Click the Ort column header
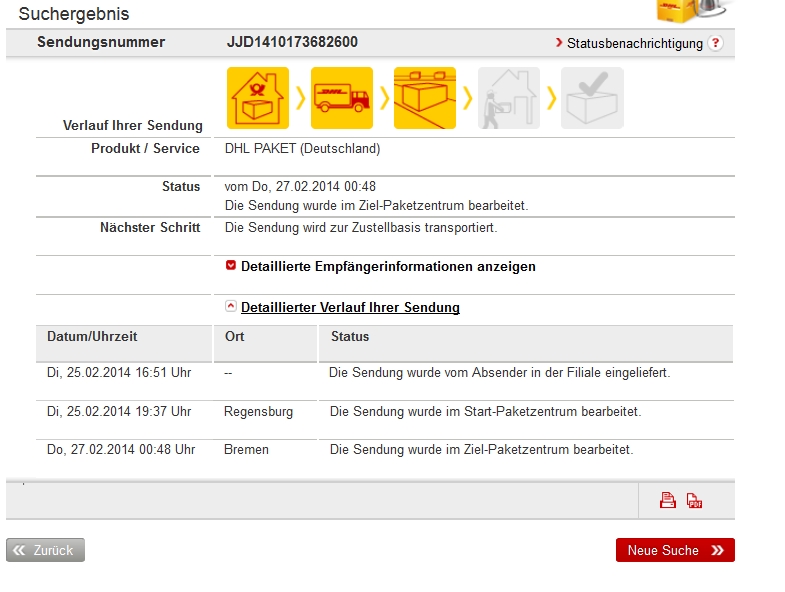Screen dimensions: 785x592 point(235,337)
